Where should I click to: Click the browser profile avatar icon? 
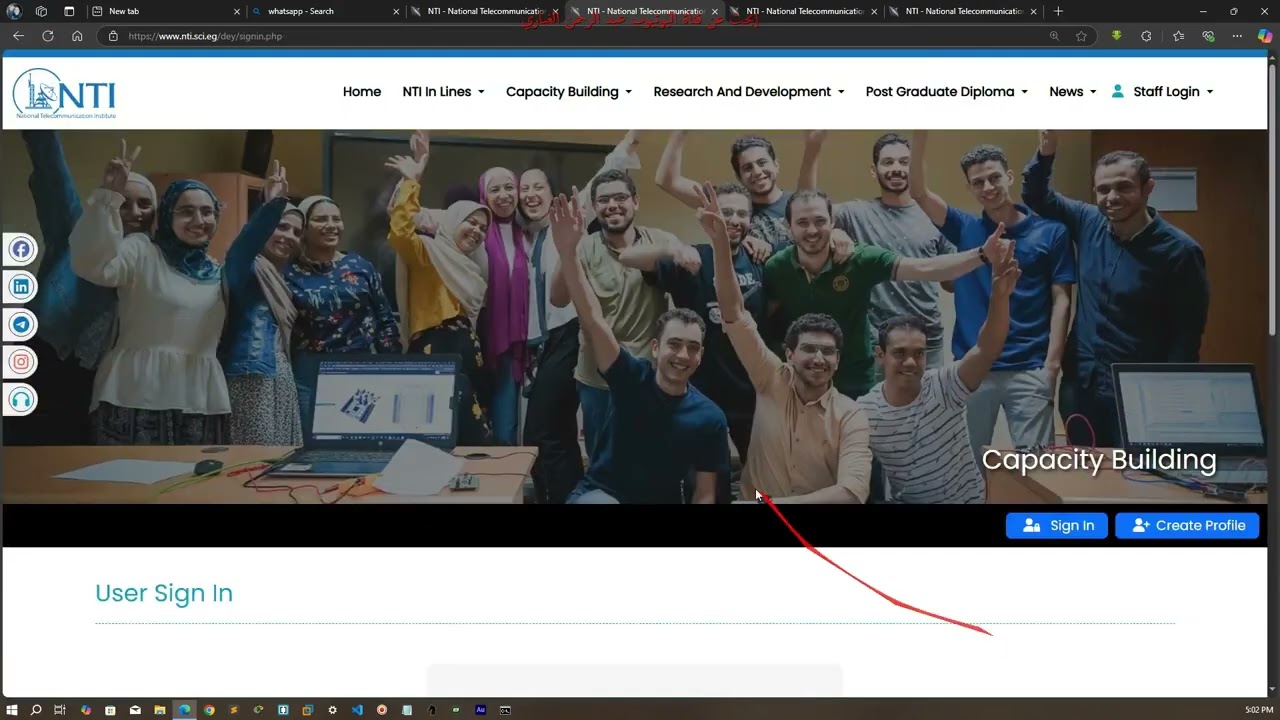(13, 11)
